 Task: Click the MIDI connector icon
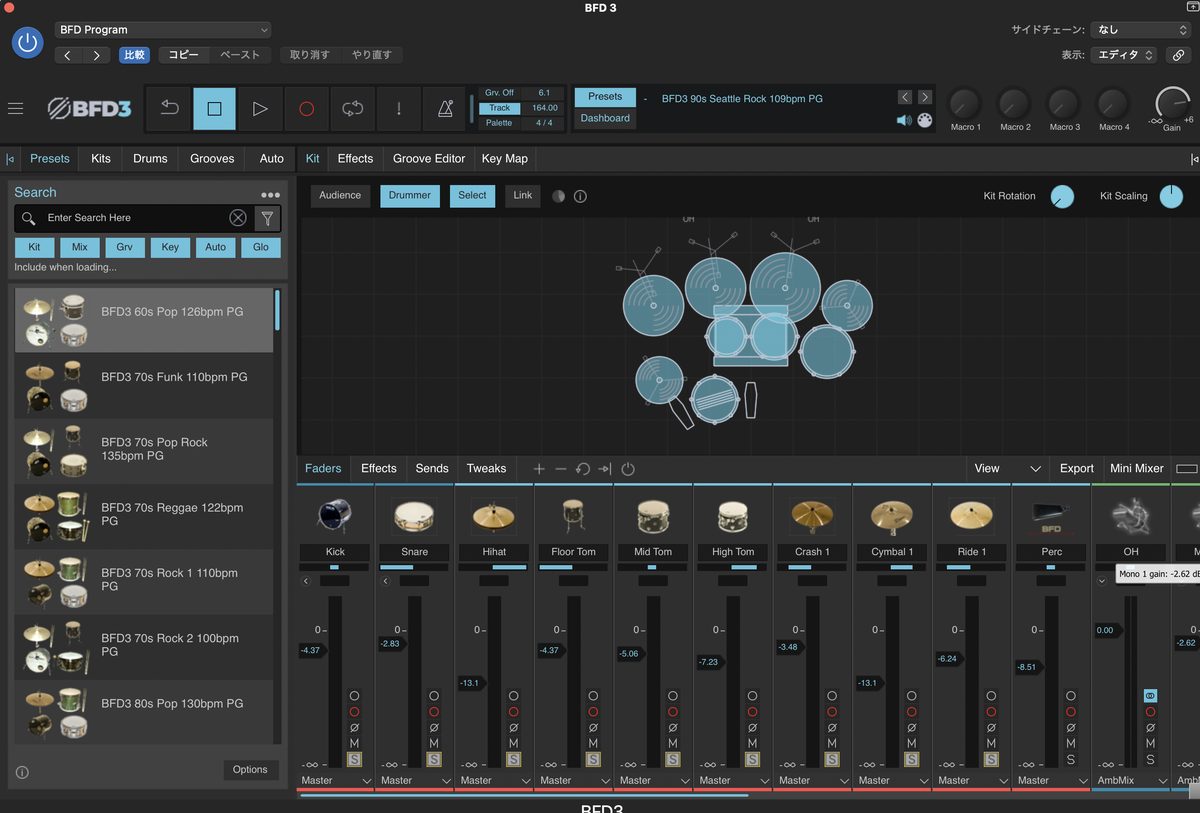[x=925, y=120]
